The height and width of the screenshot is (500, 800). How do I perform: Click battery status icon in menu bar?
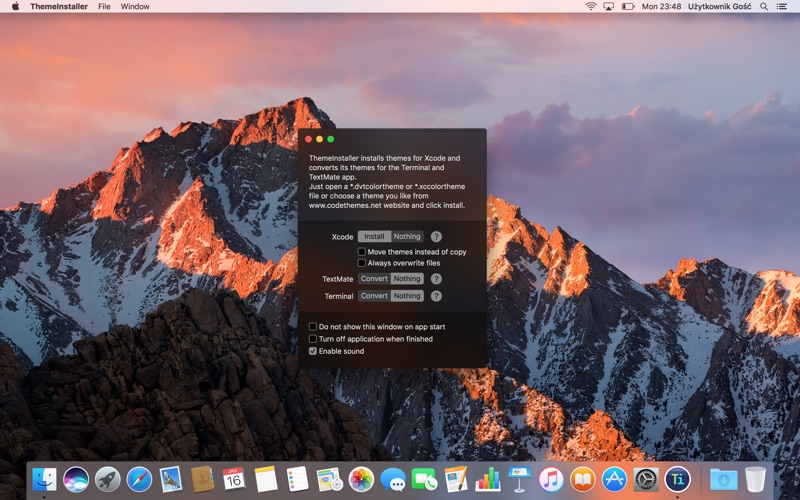628,6
